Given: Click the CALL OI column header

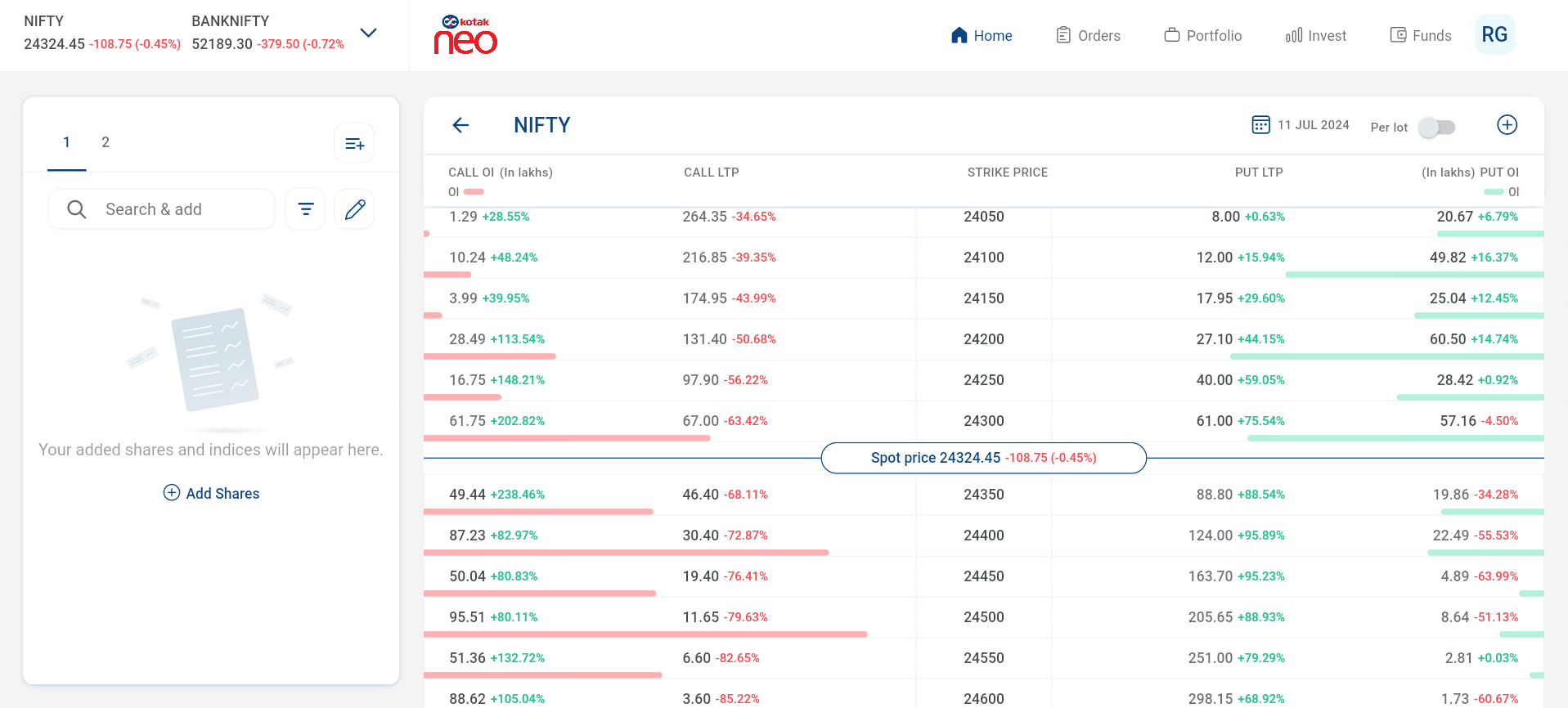Looking at the screenshot, I should click(500, 173).
